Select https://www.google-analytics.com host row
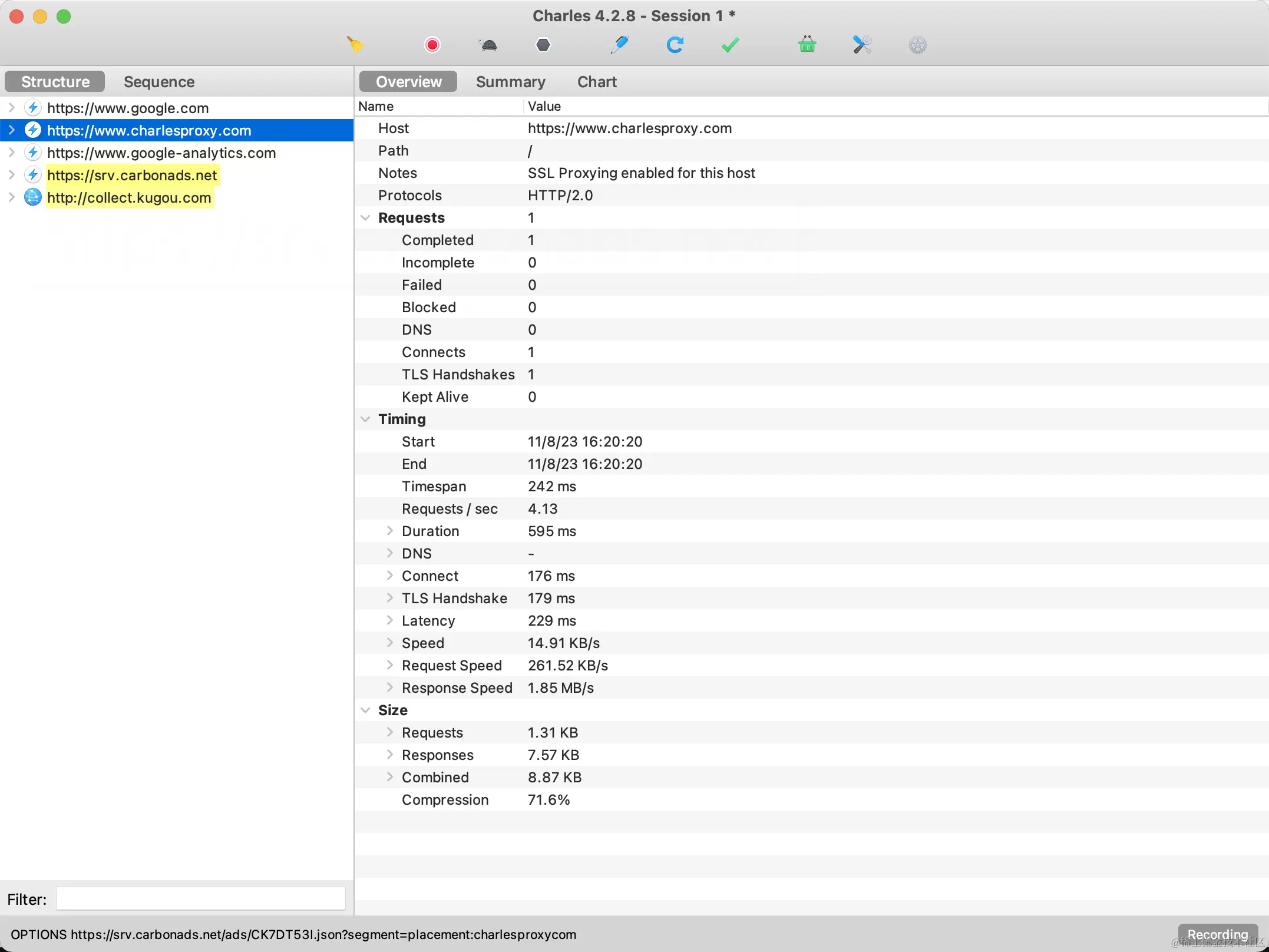The width and height of the screenshot is (1269, 952). tap(177, 153)
